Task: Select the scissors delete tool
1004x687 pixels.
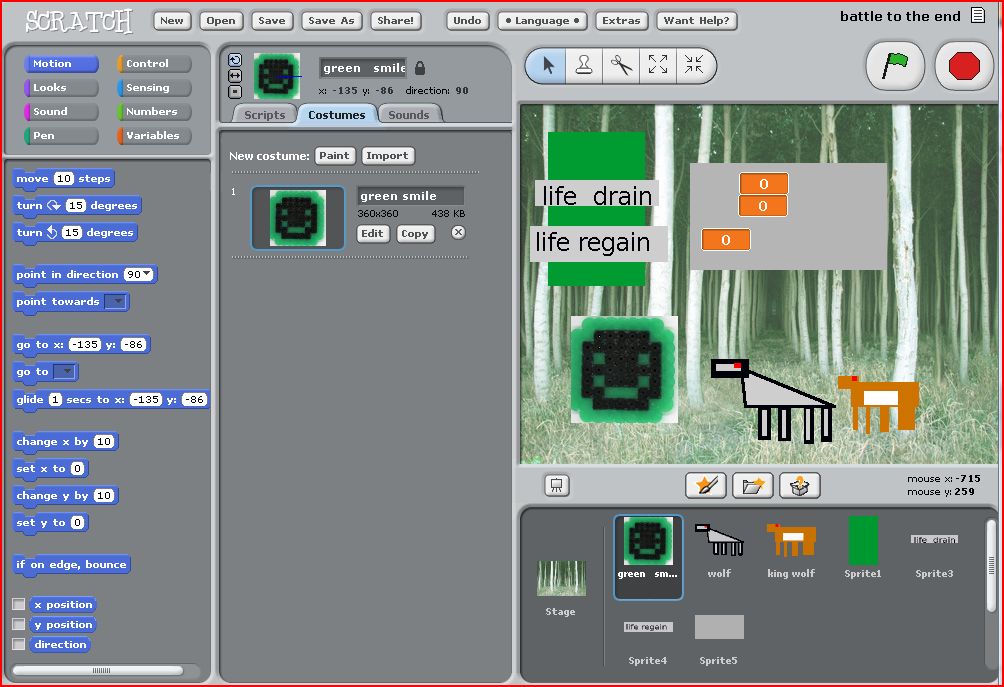Action: [622, 67]
